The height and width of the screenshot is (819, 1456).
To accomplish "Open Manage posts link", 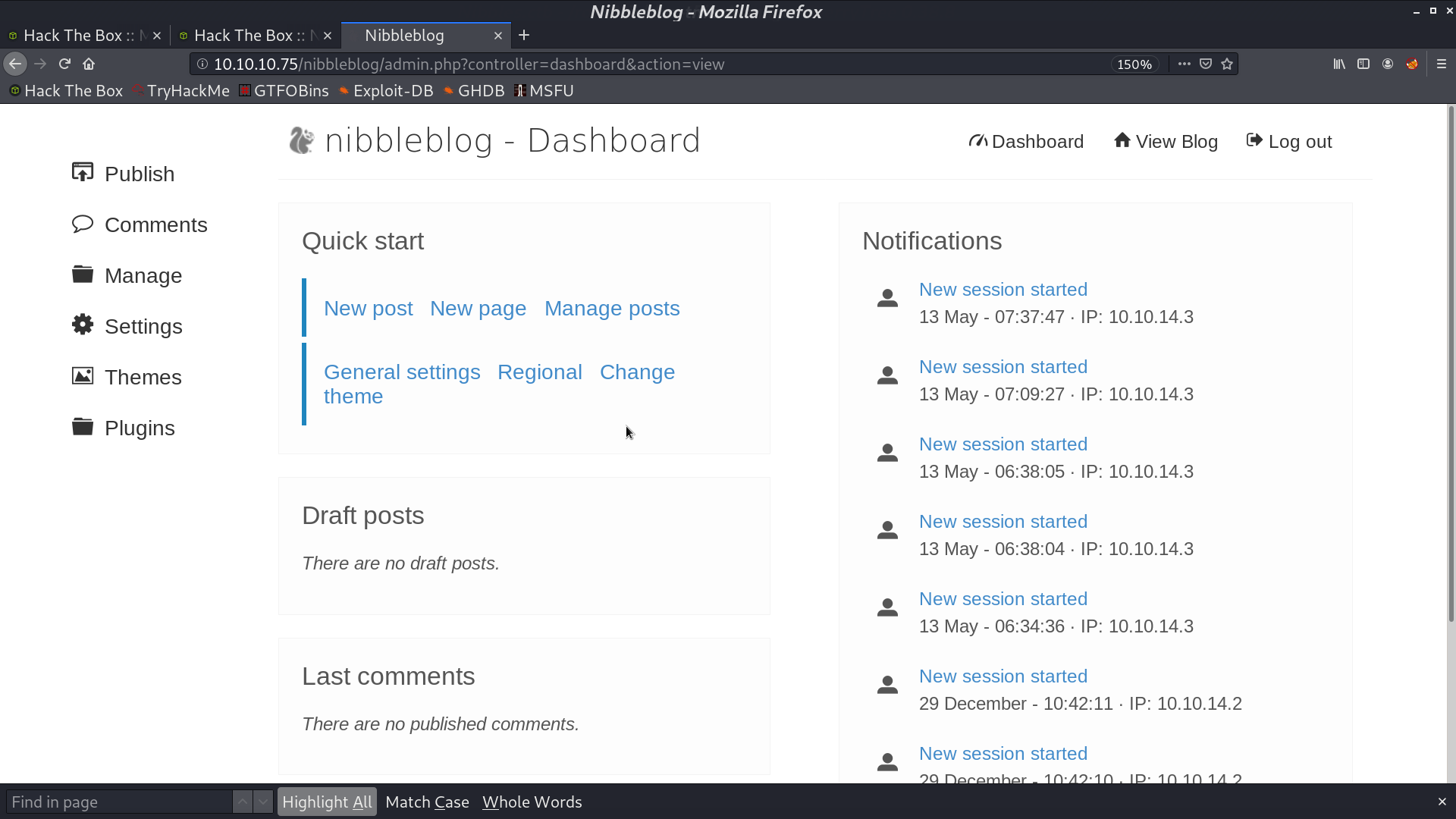I will 612,309.
